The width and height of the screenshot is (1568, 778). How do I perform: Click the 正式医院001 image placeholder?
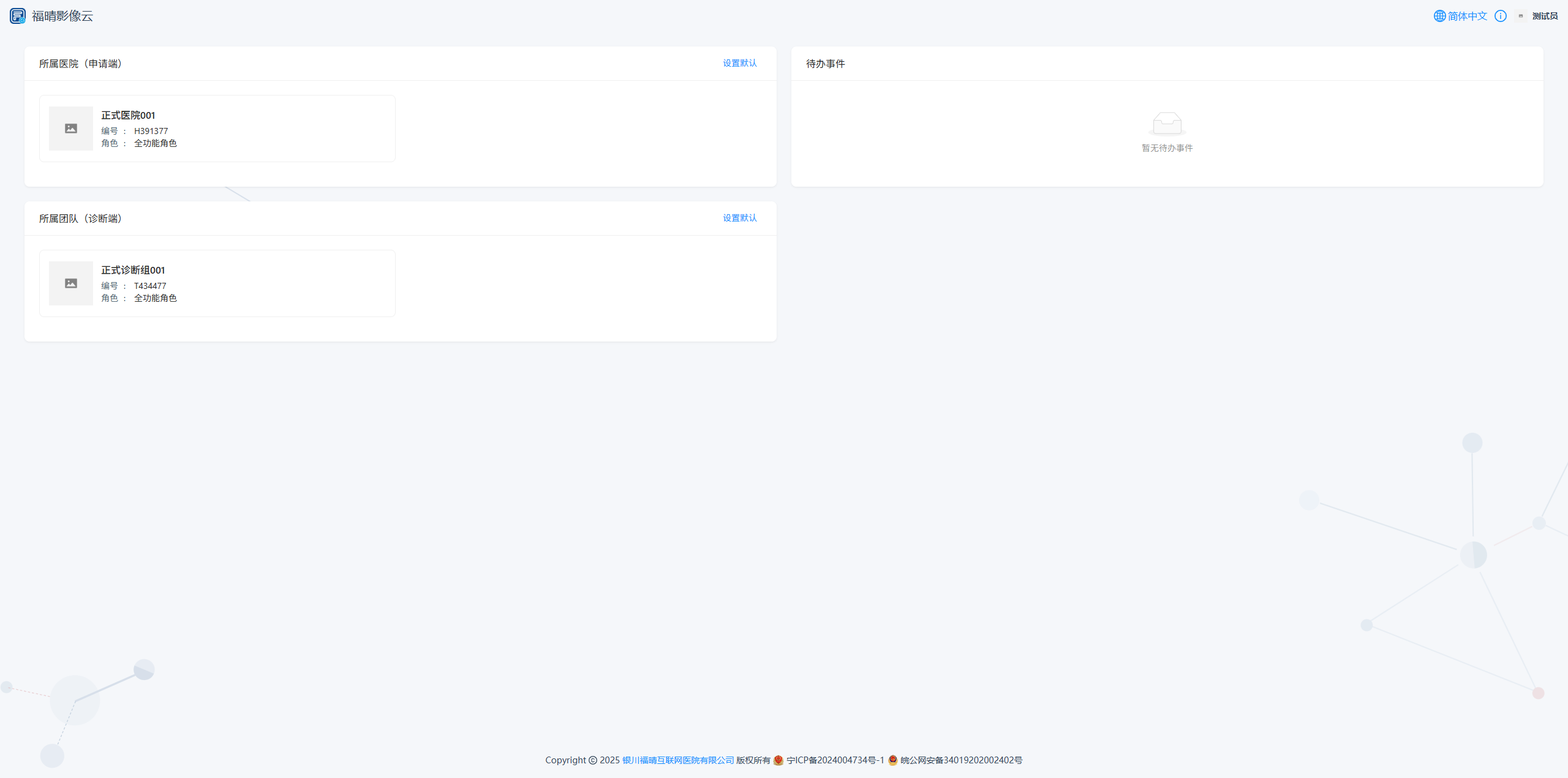(71, 129)
